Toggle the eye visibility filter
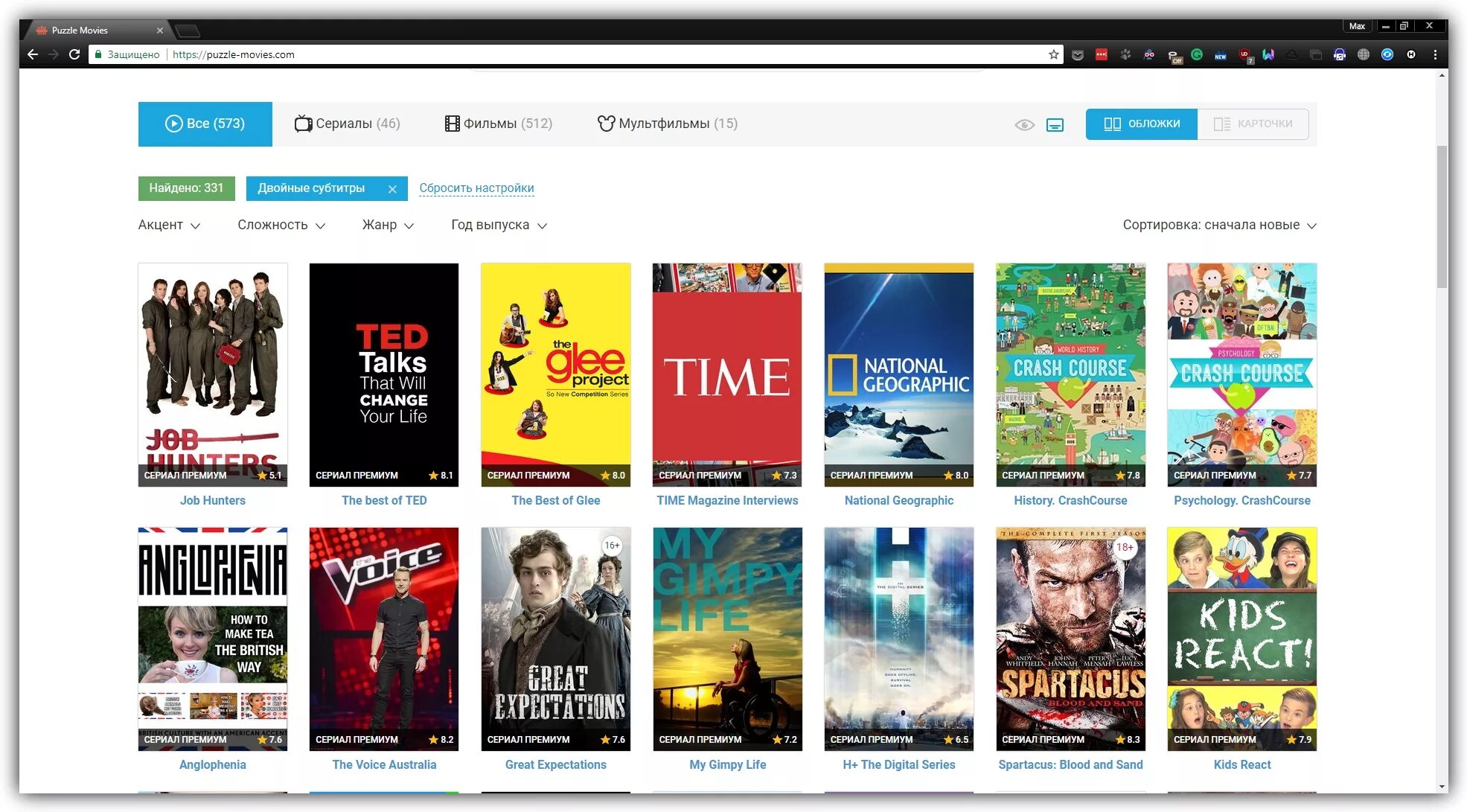This screenshot has width=1467, height=812. [x=1024, y=124]
